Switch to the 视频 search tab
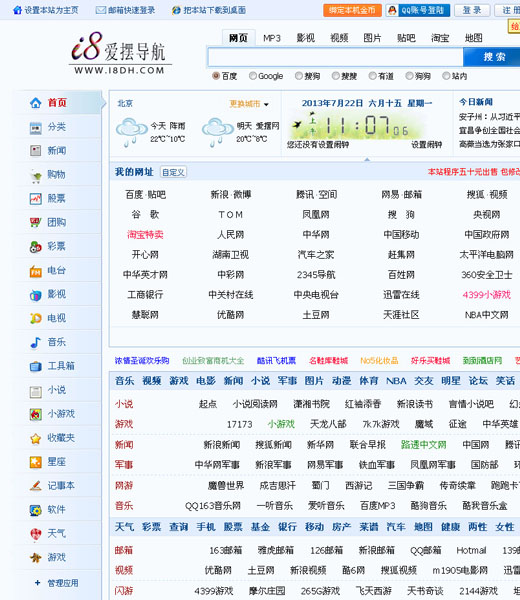The image size is (520, 600). (x=339, y=38)
